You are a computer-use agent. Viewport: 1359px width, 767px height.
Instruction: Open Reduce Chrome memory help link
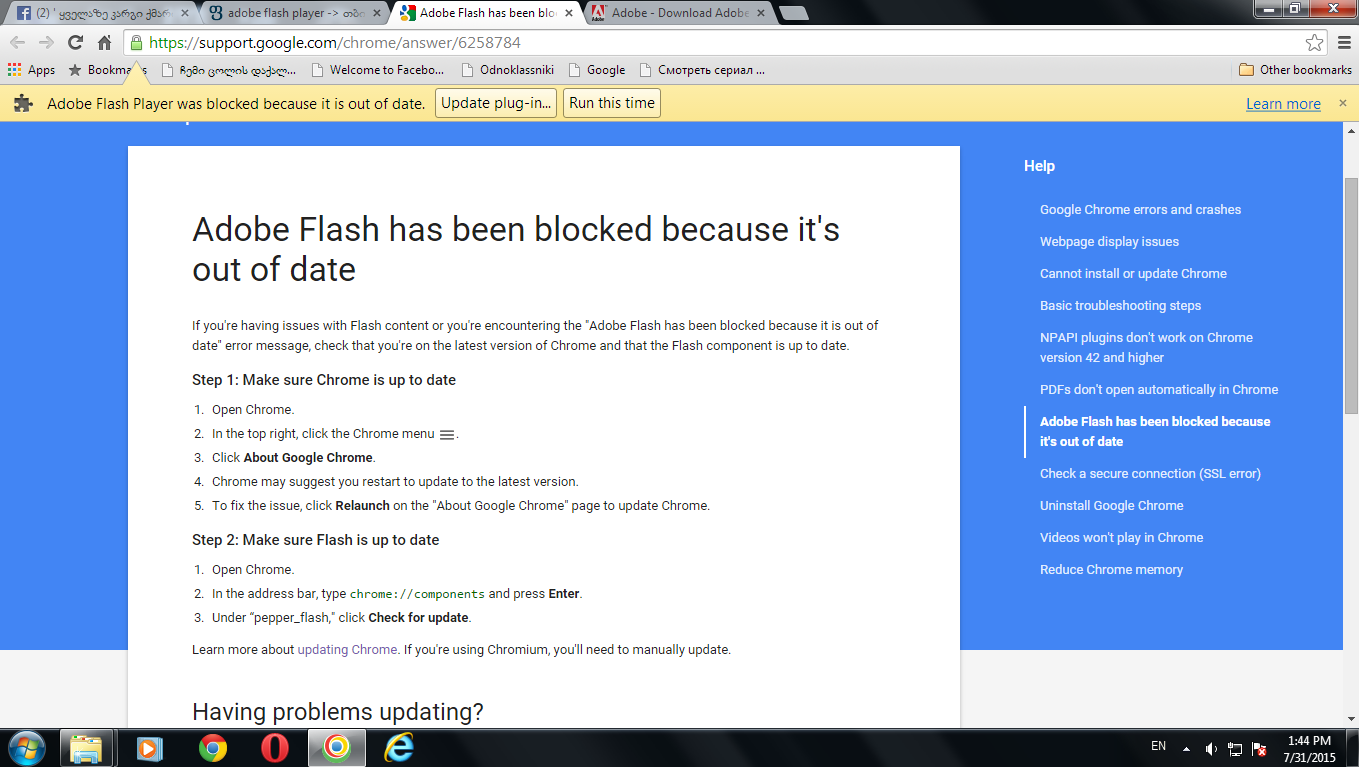coord(1111,570)
